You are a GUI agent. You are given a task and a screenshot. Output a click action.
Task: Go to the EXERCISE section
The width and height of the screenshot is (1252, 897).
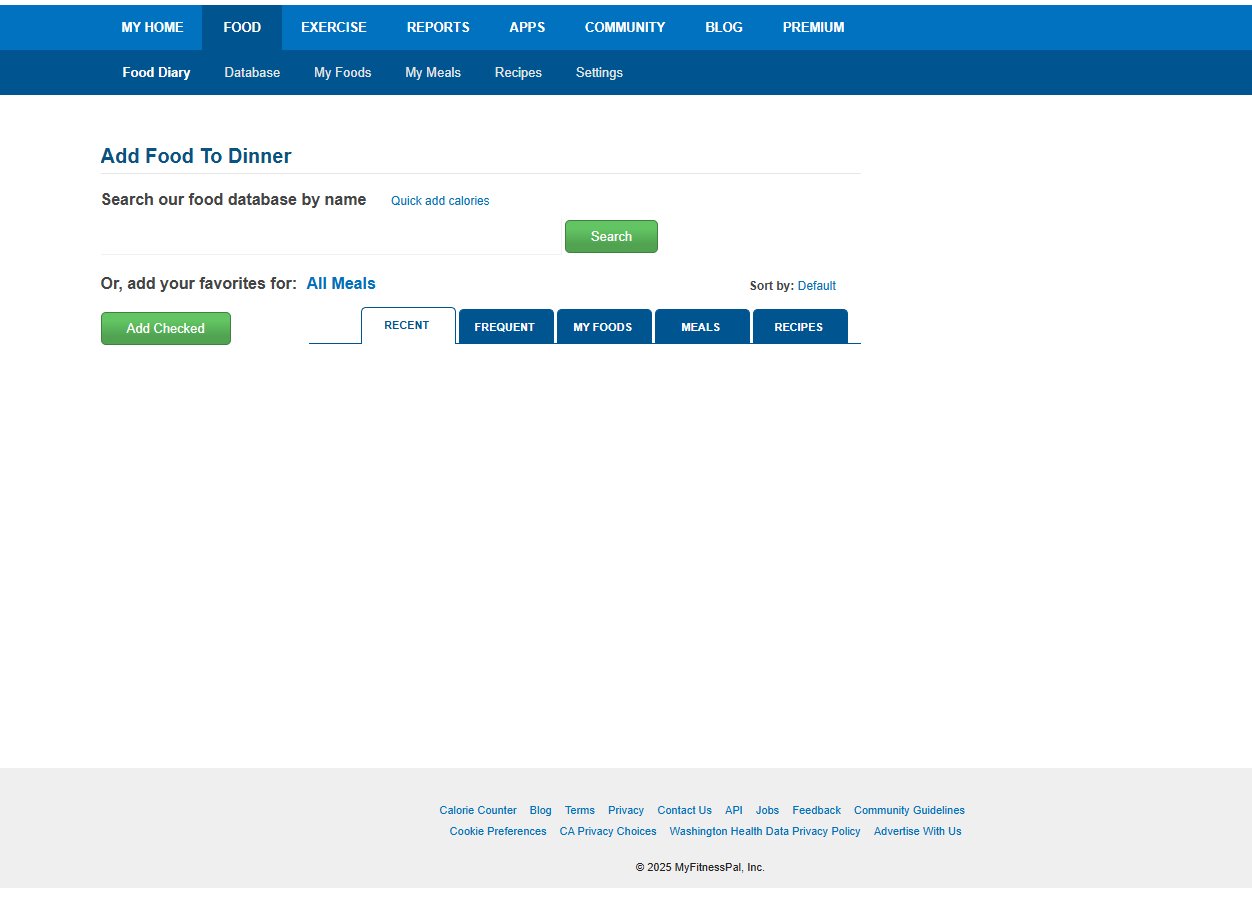point(334,27)
